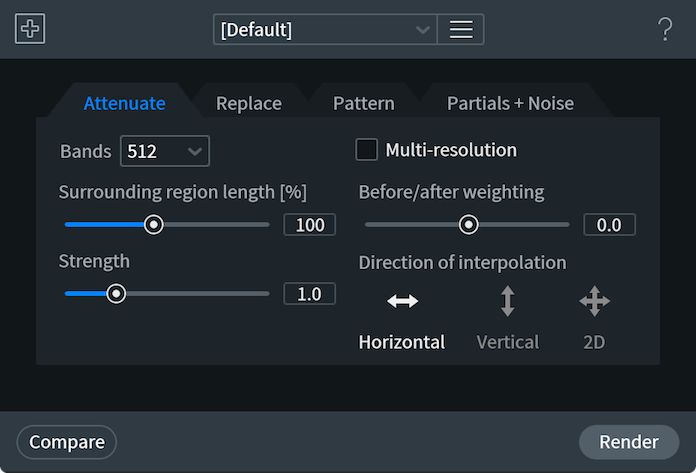The height and width of the screenshot is (473, 696).
Task: Click the Render button
Action: tap(629, 442)
